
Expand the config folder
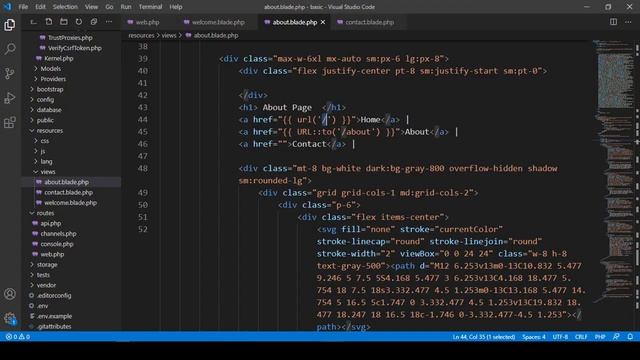tap(45, 100)
